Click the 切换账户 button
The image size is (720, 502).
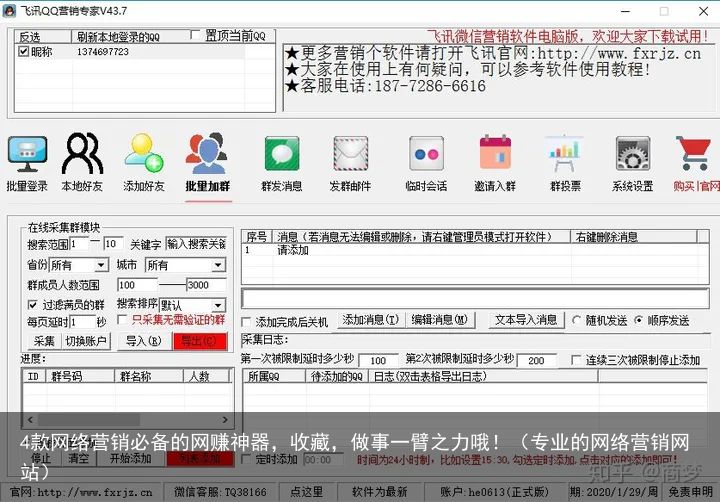tap(85, 341)
